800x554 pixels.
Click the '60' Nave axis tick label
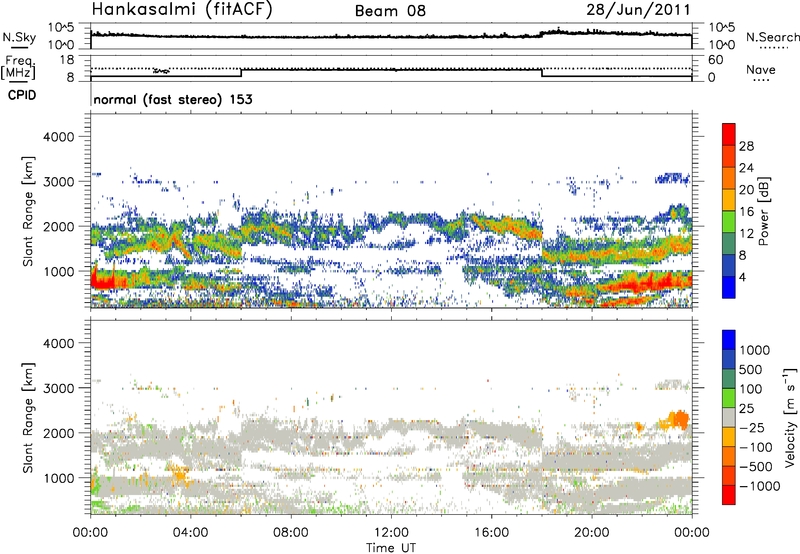[x=715, y=60]
